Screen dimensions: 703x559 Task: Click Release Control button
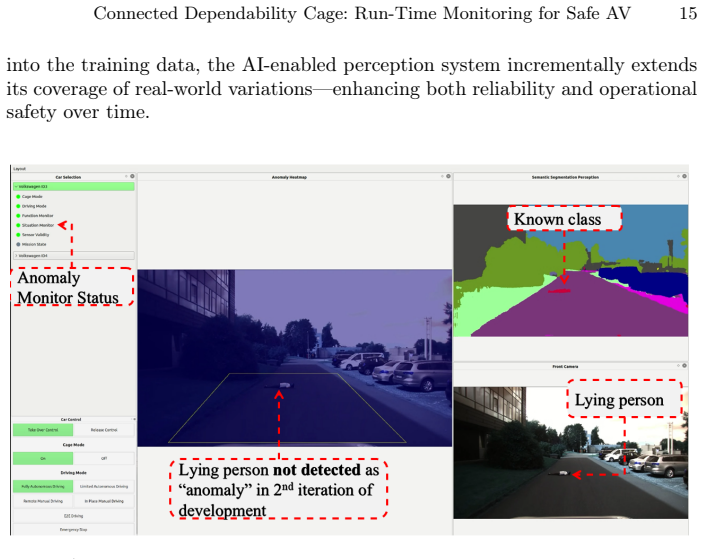(104, 430)
